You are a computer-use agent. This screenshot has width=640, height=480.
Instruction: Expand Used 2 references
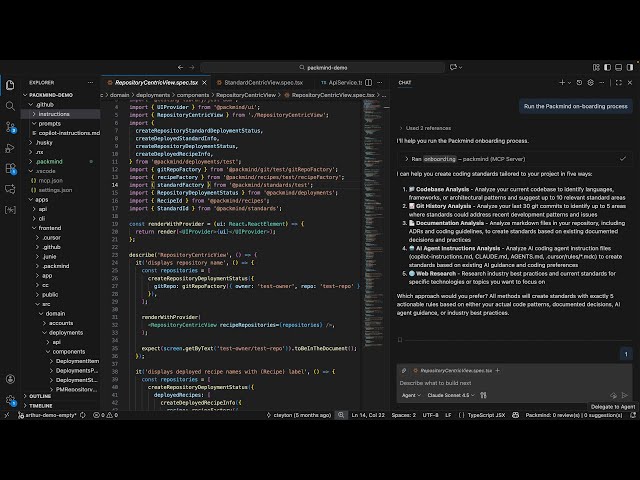point(425,128)
